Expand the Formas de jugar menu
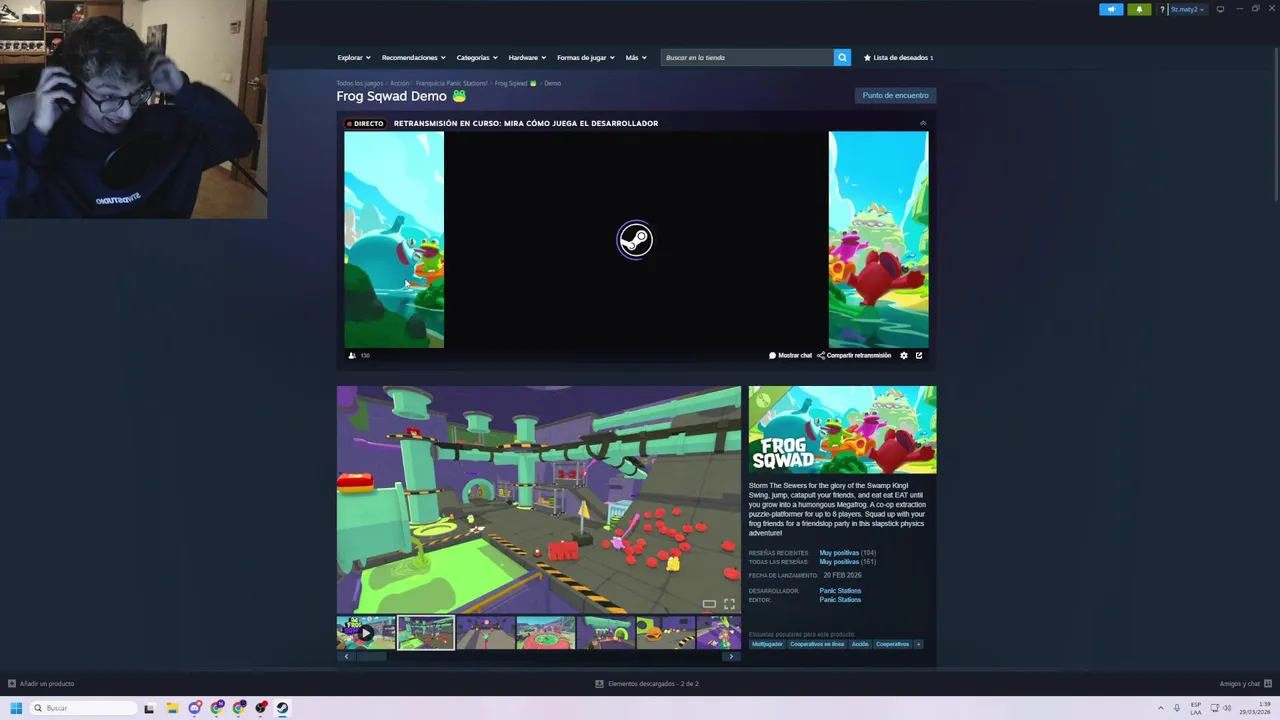The width and height of the screenshot is (1280, 720). [586, 57]
